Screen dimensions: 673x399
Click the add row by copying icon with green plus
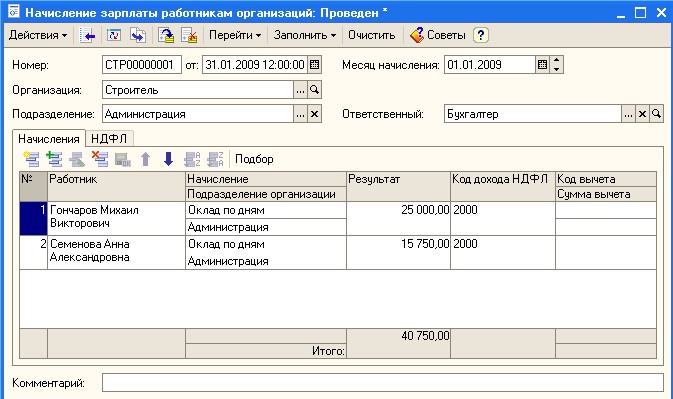[x=54, y=159]
